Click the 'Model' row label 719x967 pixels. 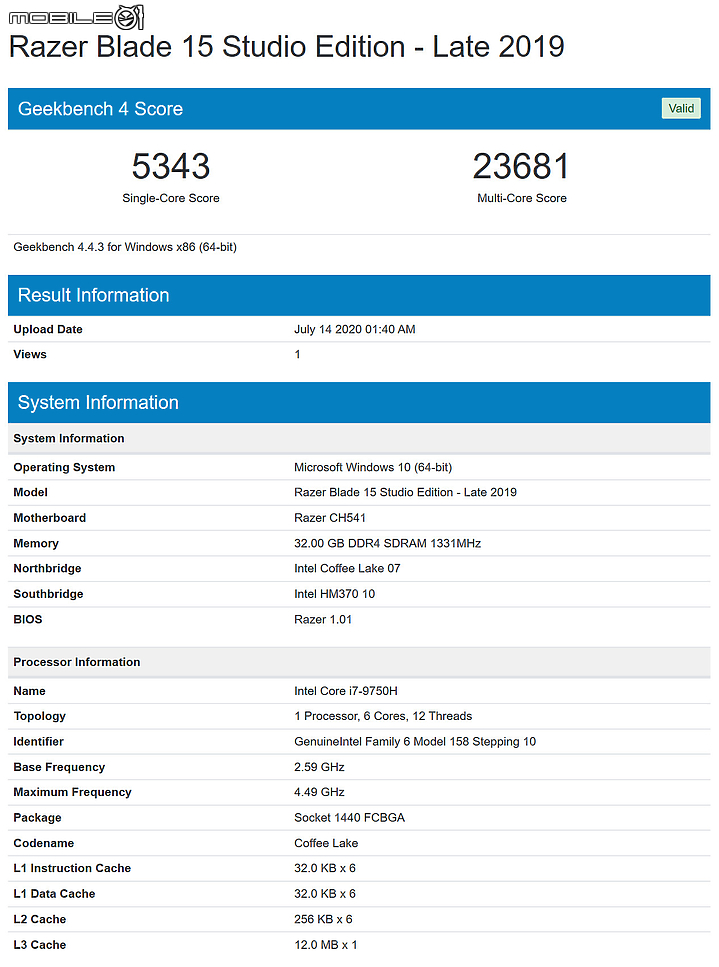pyautogui.click(x=31, y=492)
